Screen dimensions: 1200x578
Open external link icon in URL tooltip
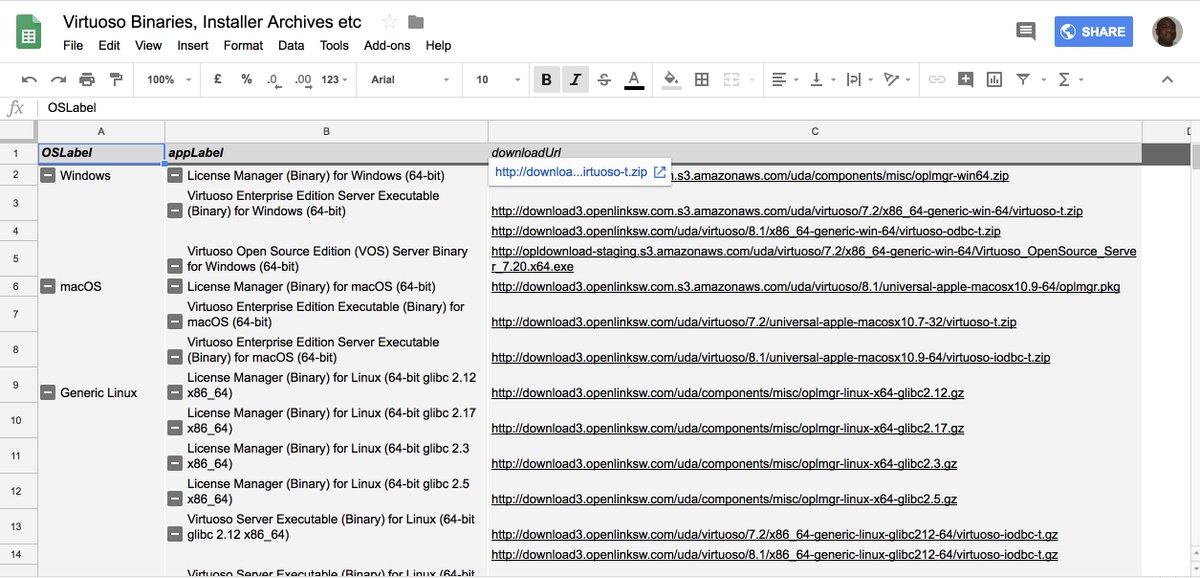tap(659, 172)
